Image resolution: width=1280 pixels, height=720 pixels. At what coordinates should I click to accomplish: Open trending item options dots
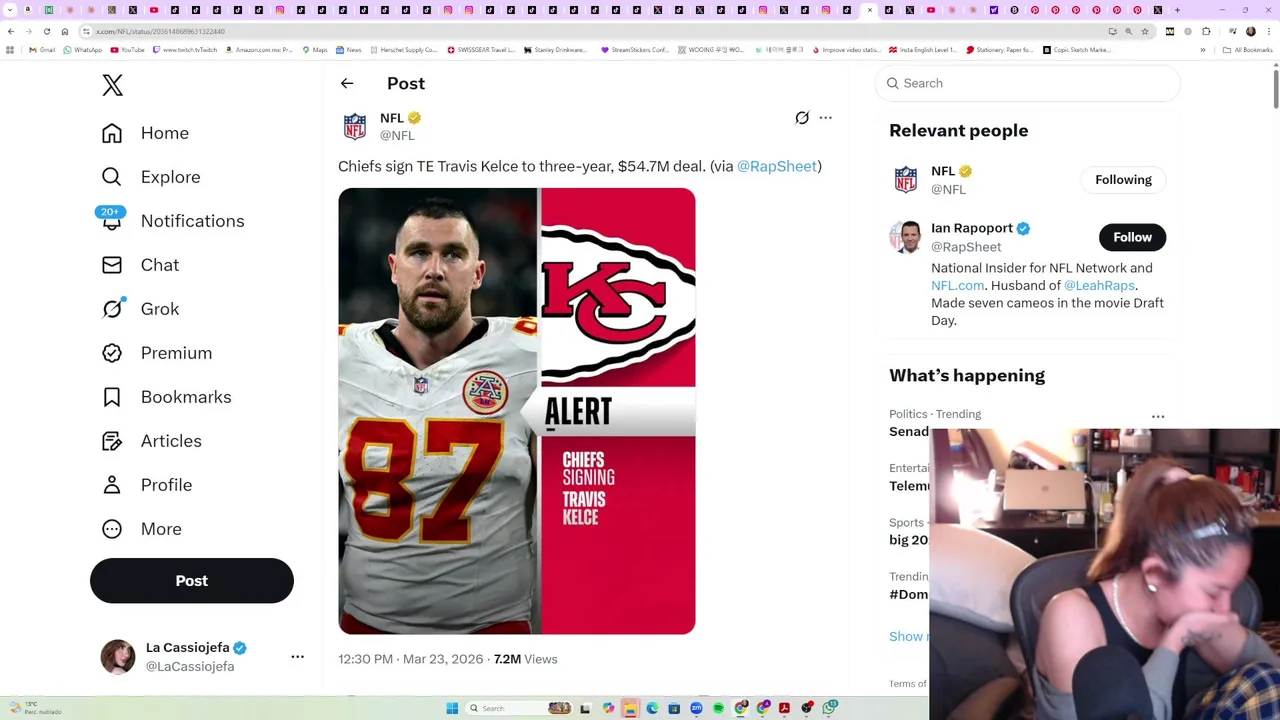(1158, 417)
